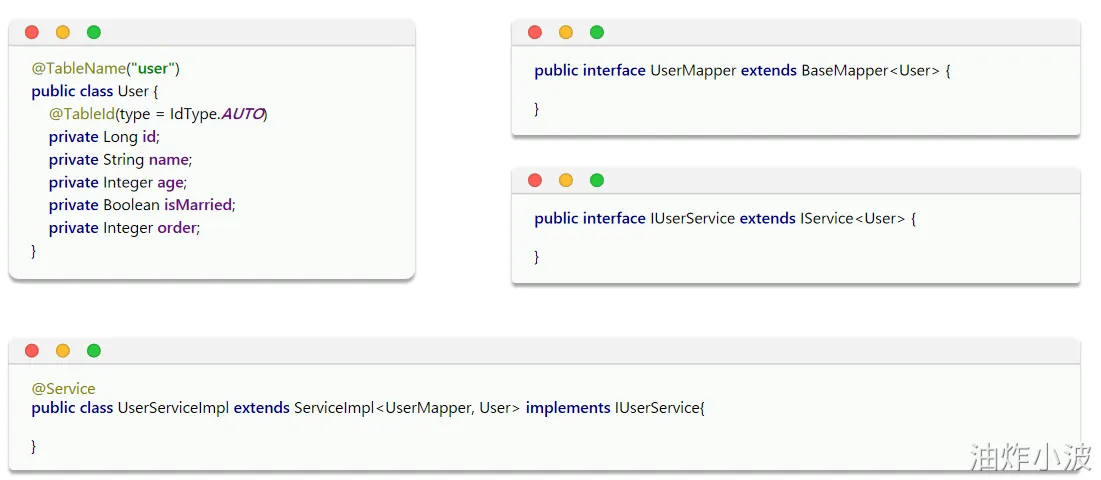The width and height of the screenshot is (1101, 480).
Task: Click the yellow dot on the UserMapper window
Action: pyautogui.click(x=566, y=32)
